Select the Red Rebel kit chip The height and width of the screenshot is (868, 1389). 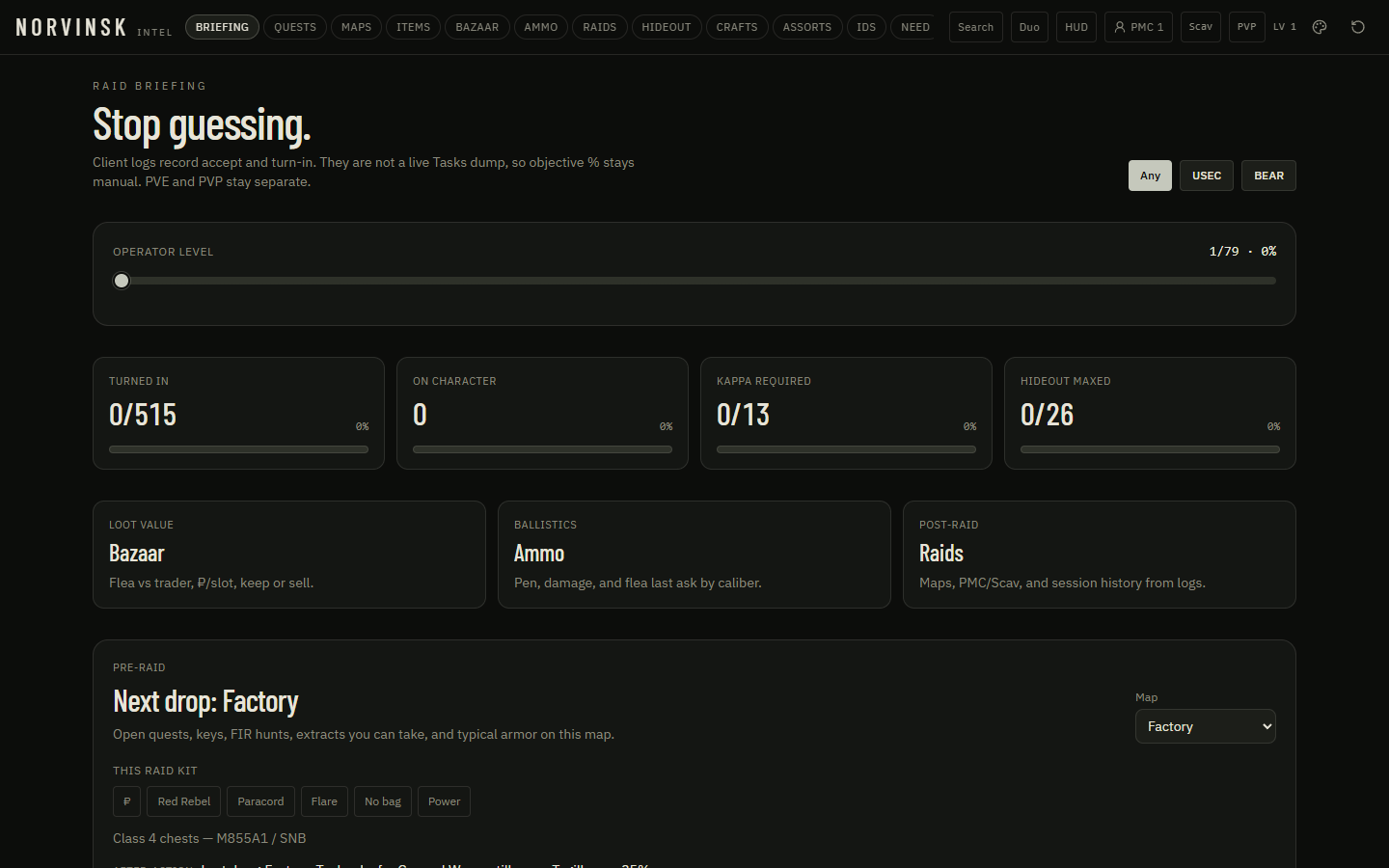pos(184,801)
